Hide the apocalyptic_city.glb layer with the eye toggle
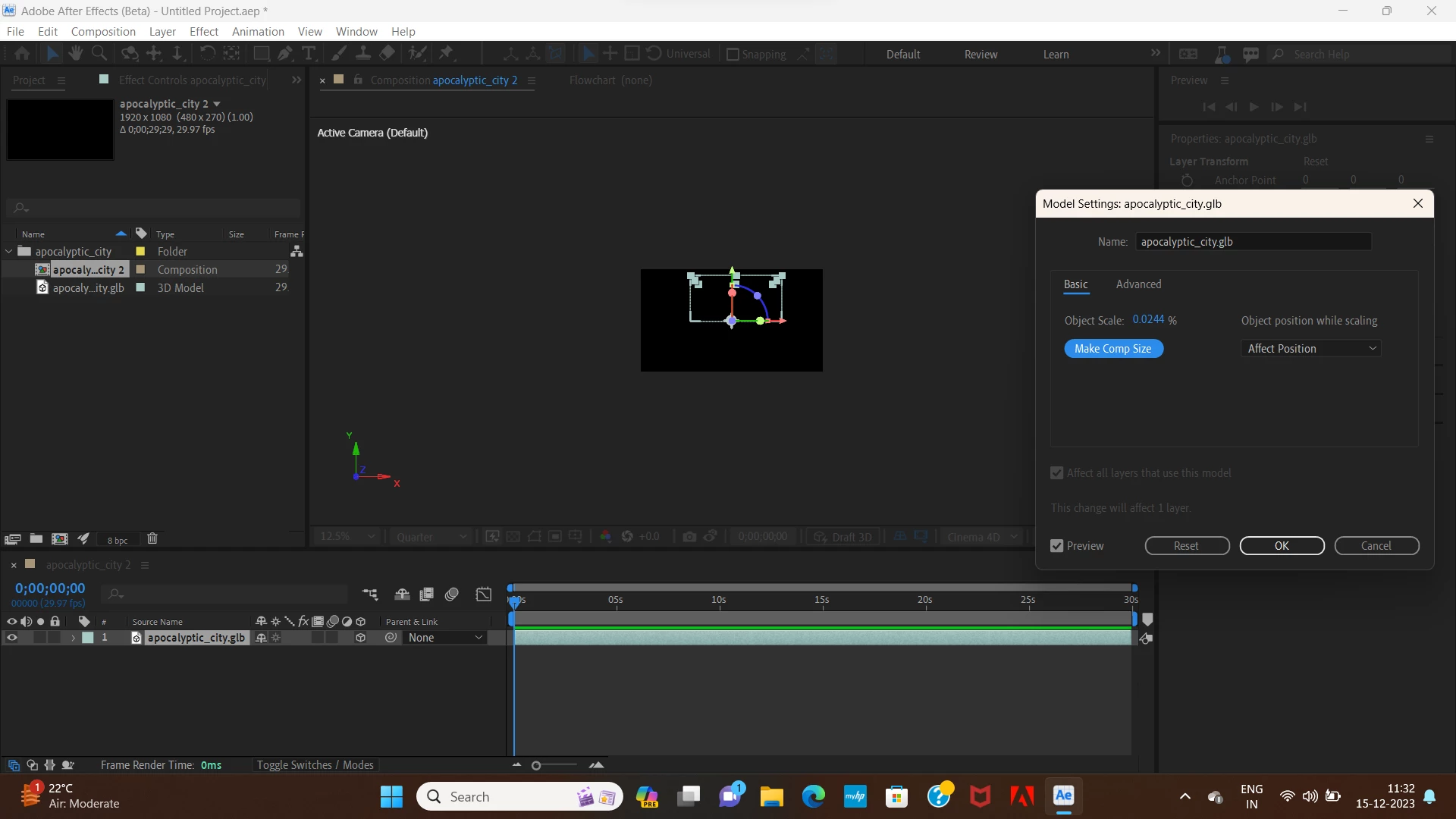 click(x=11, y=638)
